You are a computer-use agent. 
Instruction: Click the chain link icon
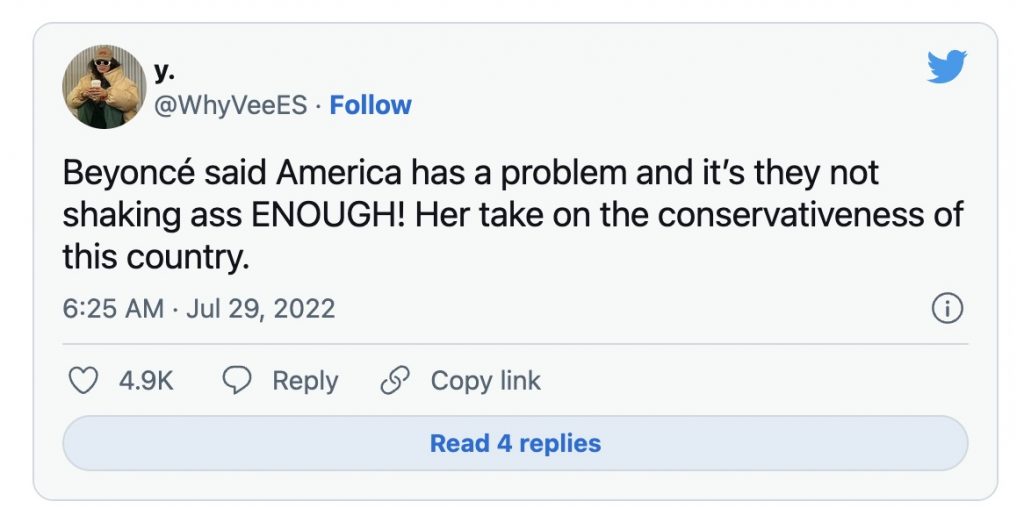tap(395, 381)
